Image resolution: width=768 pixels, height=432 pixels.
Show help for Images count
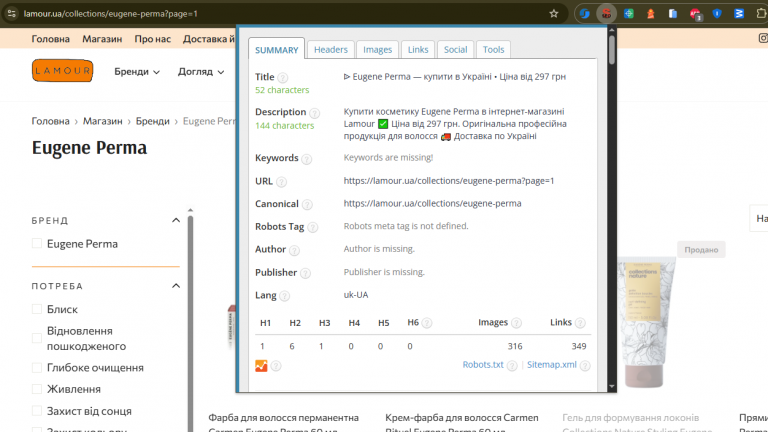pyautogui.click(x=516, y=323)
